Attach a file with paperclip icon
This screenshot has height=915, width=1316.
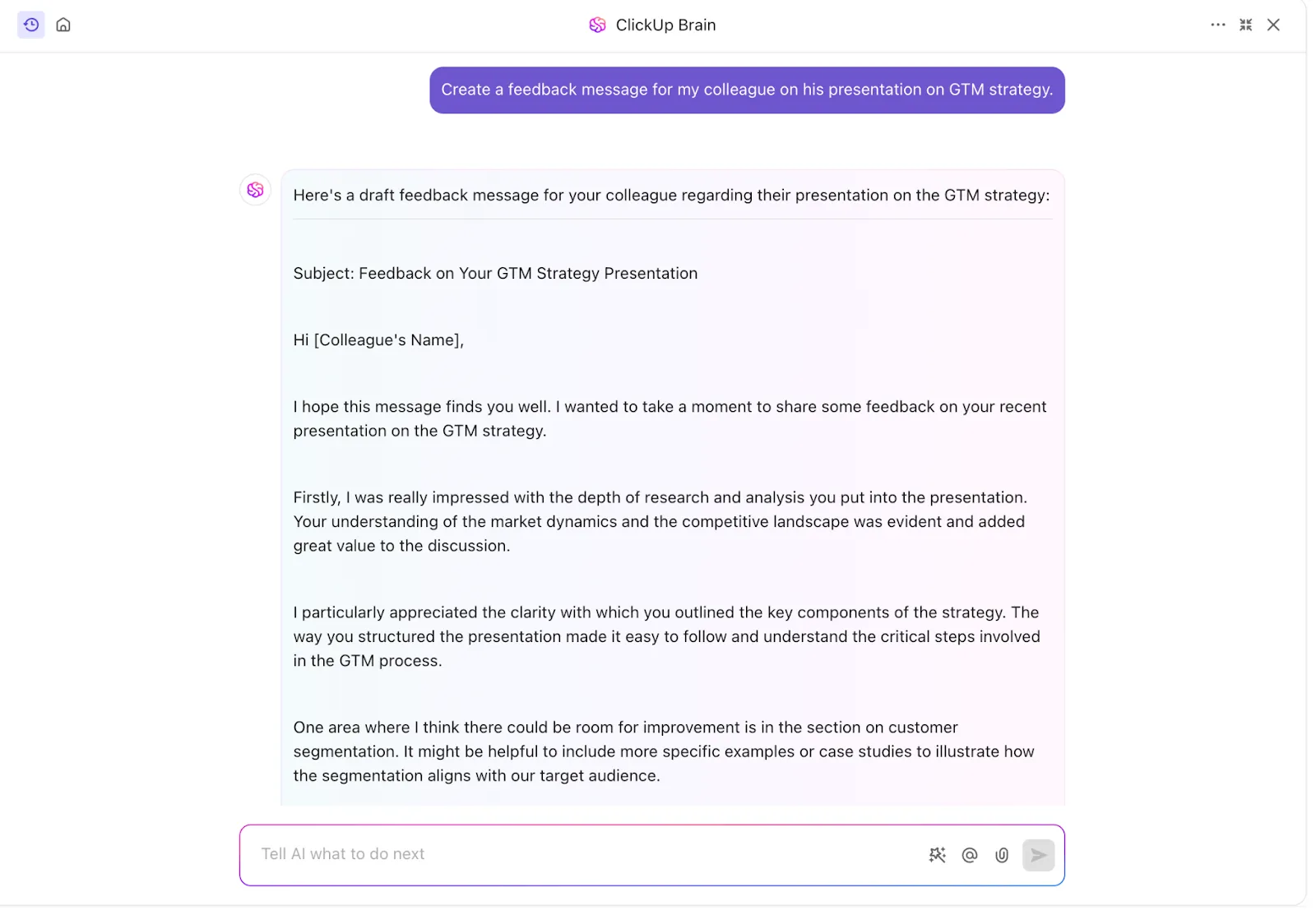click(1002, 855)
